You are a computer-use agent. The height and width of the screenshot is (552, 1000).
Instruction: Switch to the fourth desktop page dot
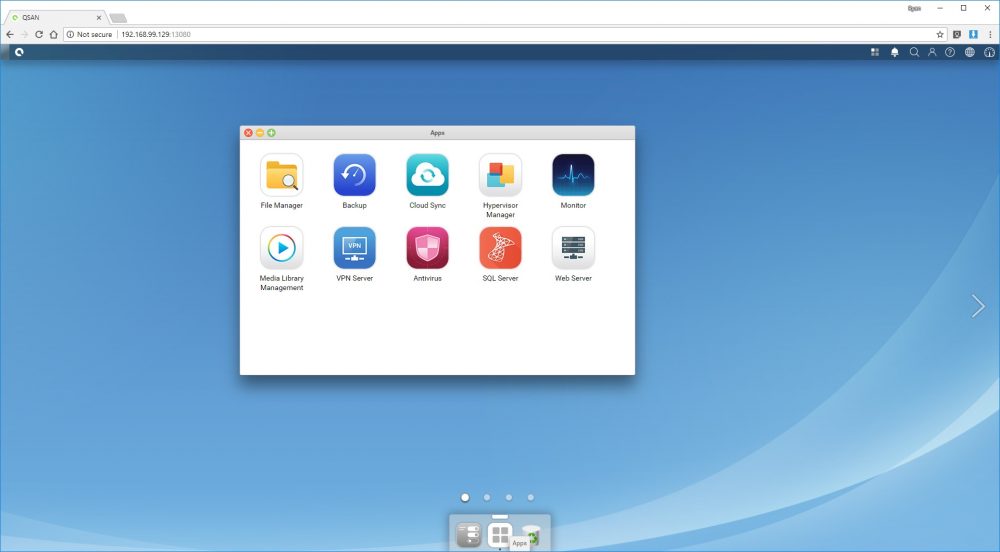[x=531, y=497]
